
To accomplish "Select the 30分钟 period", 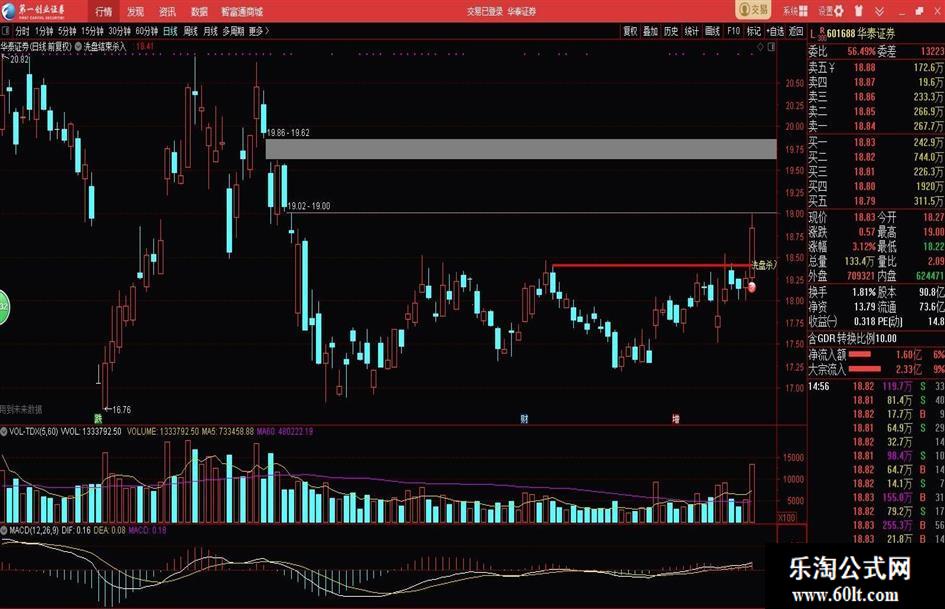I will tap(119, 31).
